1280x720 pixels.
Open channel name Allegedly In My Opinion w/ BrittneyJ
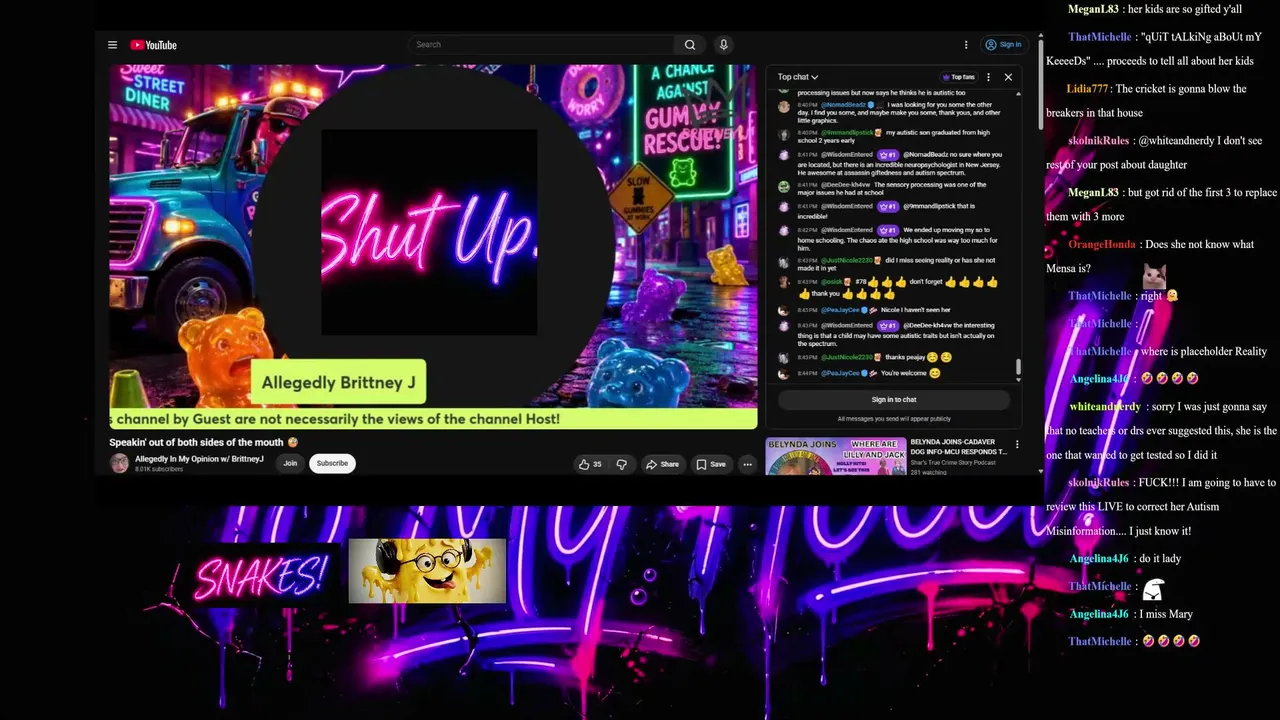pyautogui.click(x=199, y=459)
